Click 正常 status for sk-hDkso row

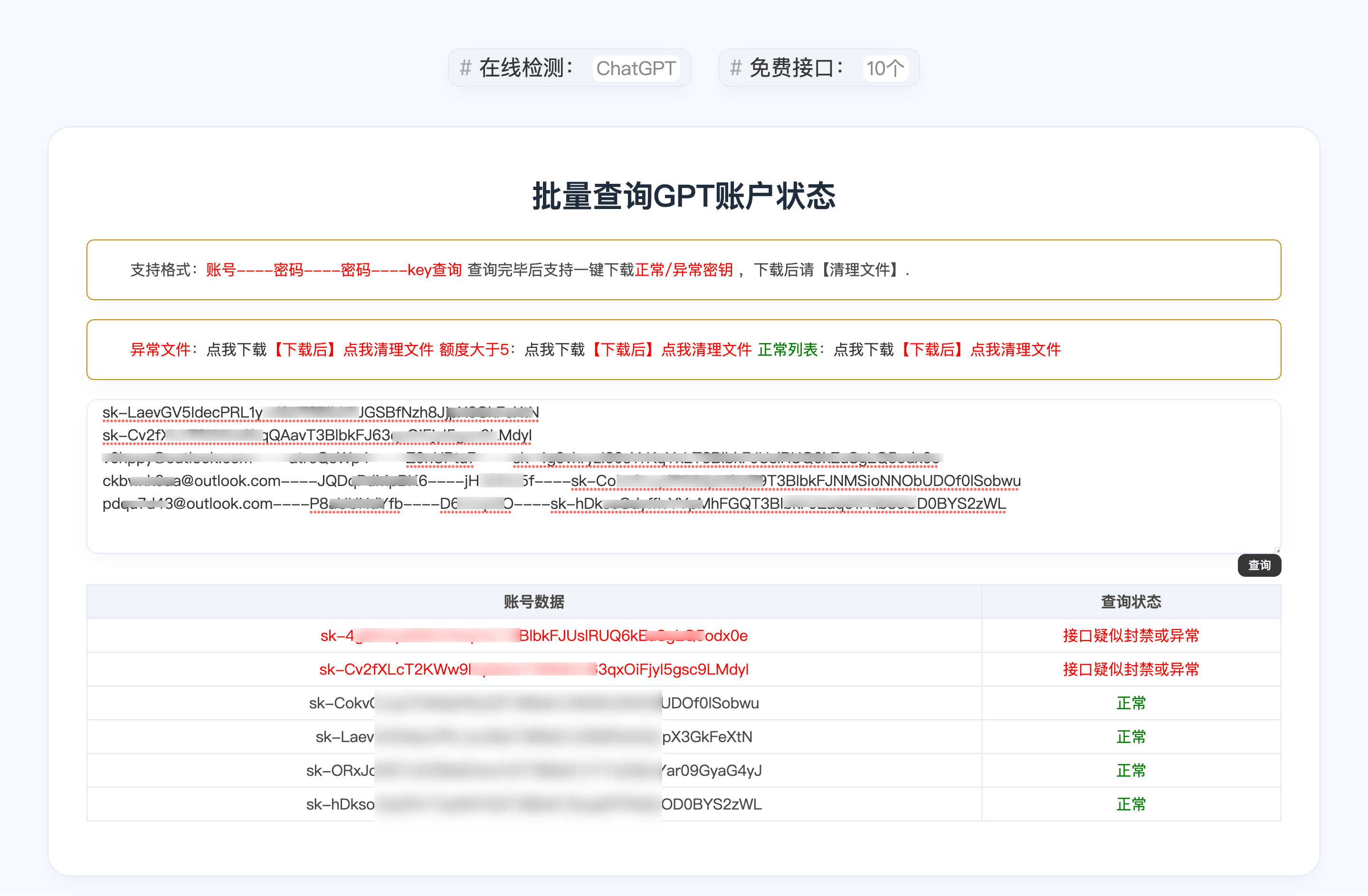click(1131, 804)
